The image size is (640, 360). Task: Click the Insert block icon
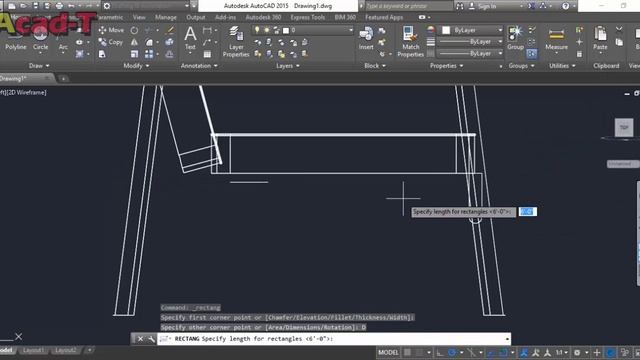point(366,38)
